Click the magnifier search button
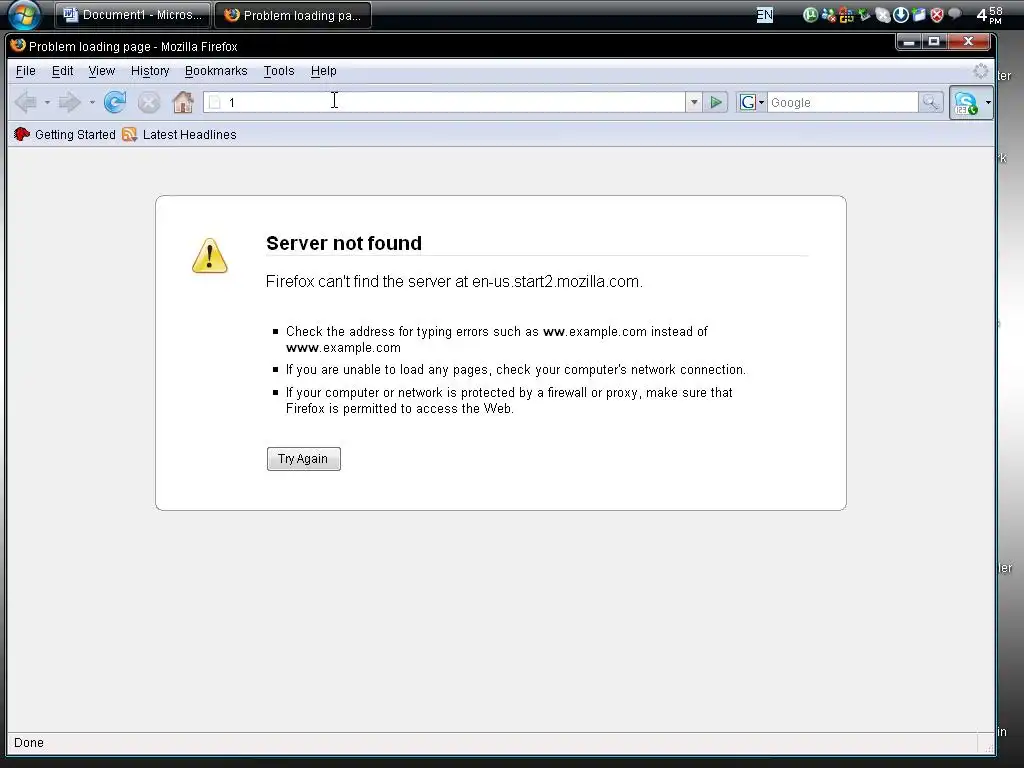Viewport: 1024px width, 768px height. (930, 102)
